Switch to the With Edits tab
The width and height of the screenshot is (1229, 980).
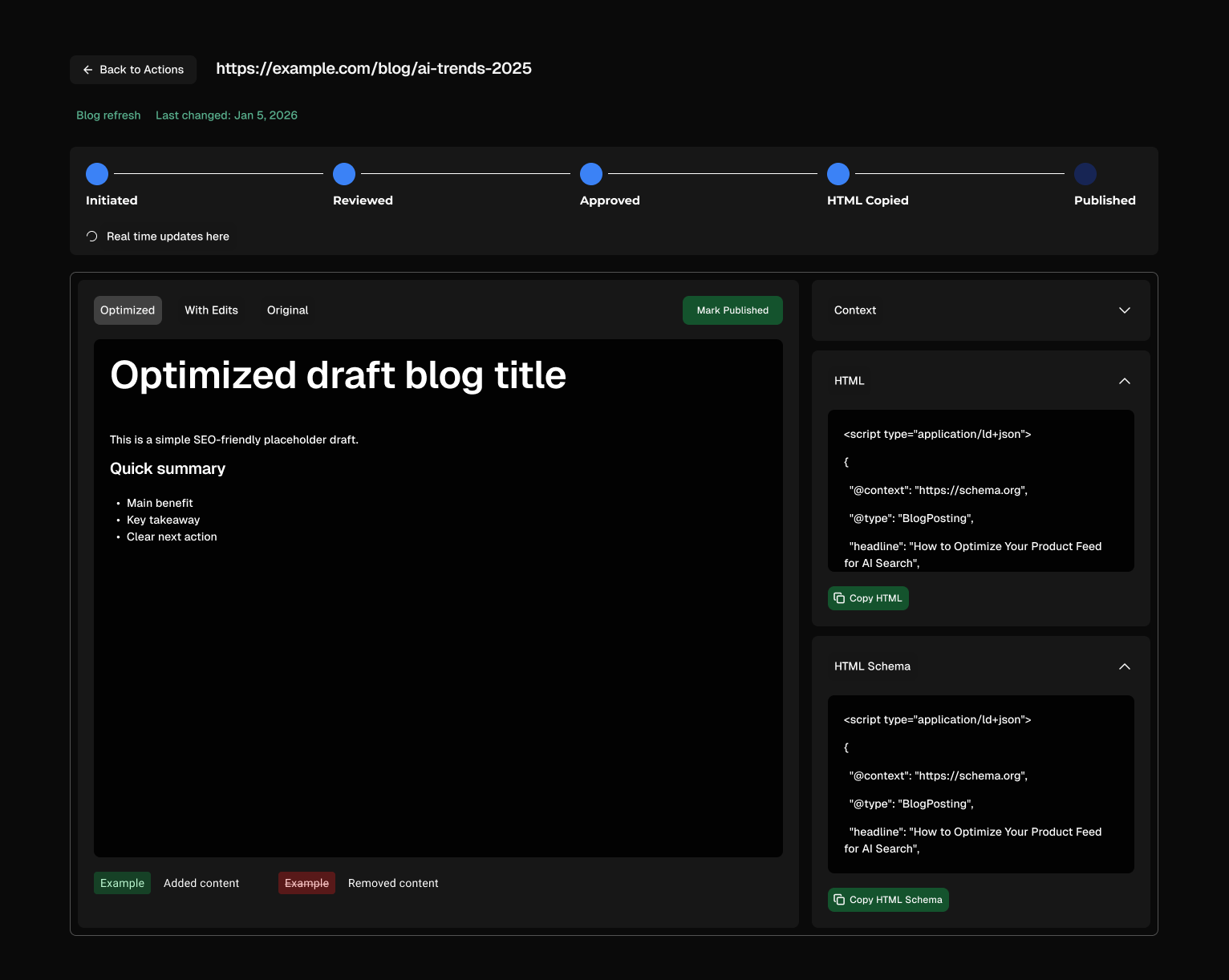point(211,310)
